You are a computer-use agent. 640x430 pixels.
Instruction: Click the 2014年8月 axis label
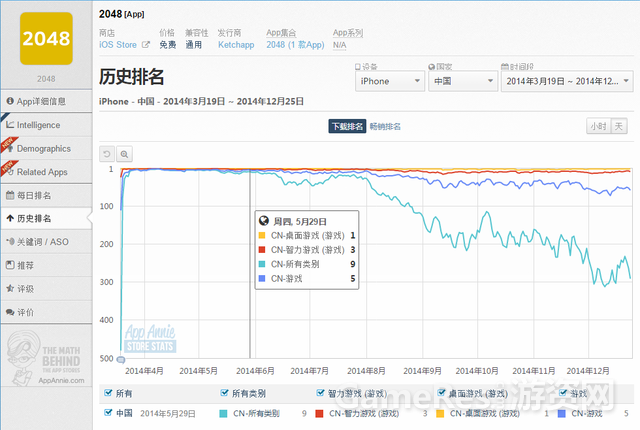pos(366,371)
